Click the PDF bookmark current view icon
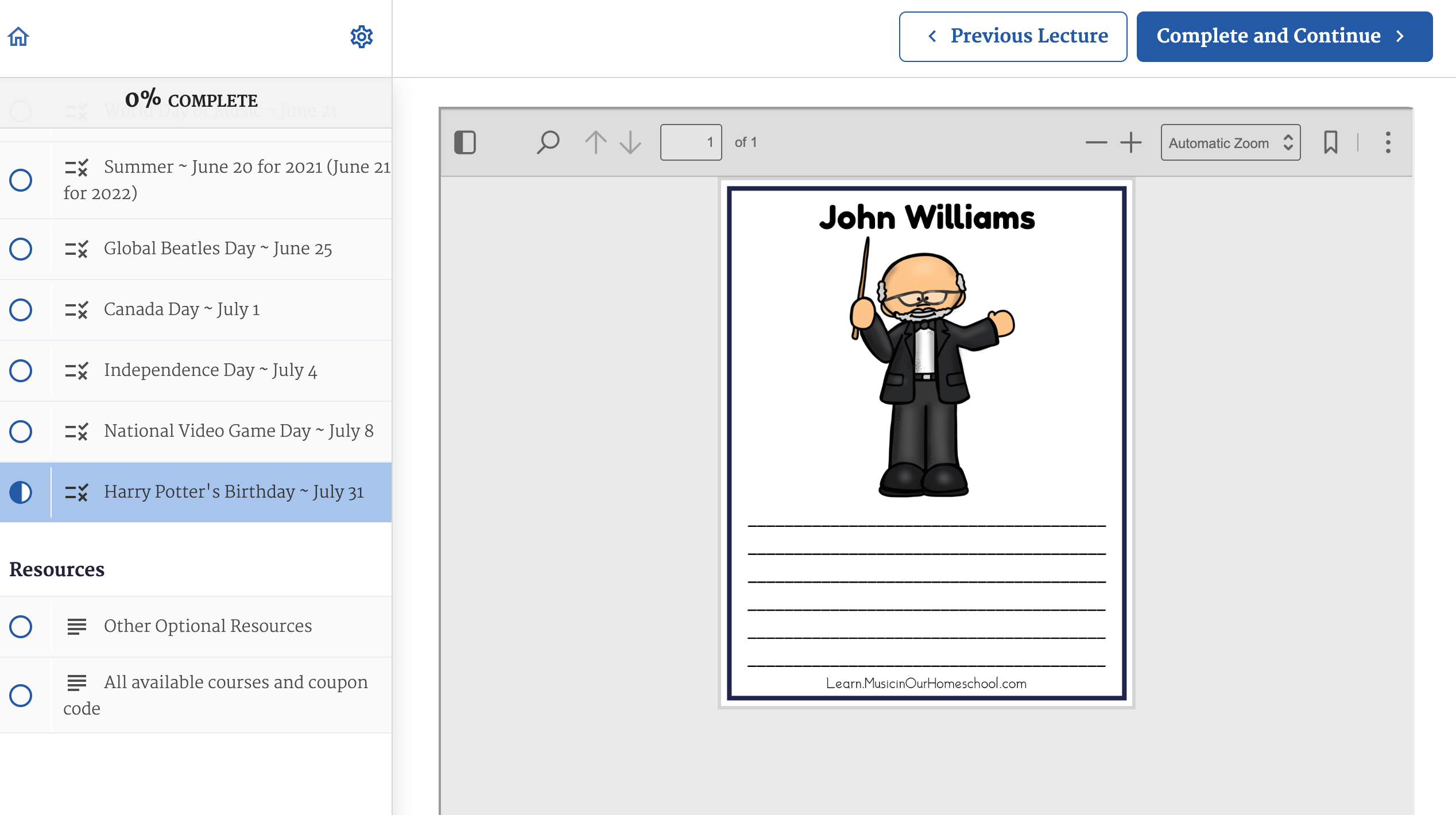The image size is (1456, 815). coord(1331,142)
